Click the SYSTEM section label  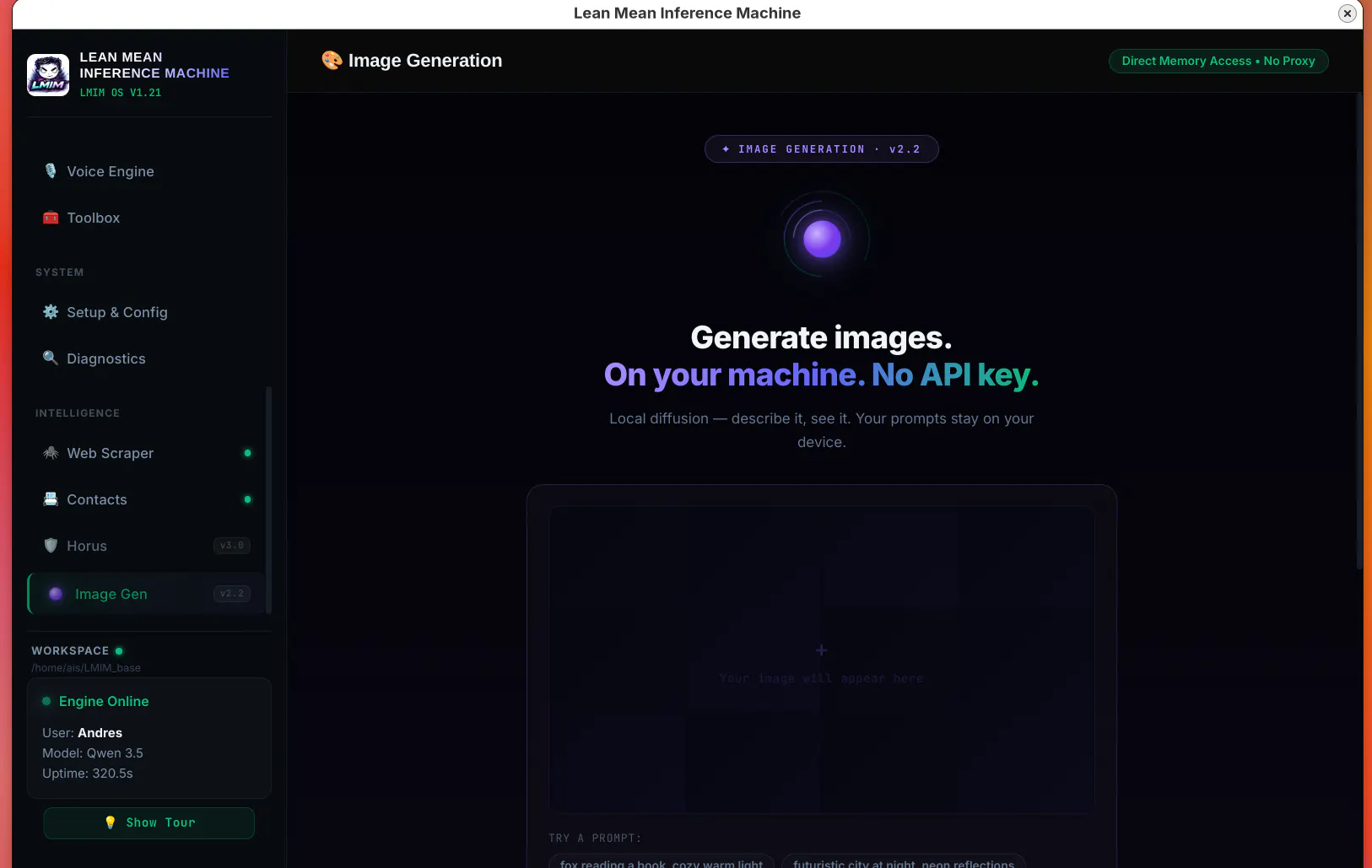(60, 272)
